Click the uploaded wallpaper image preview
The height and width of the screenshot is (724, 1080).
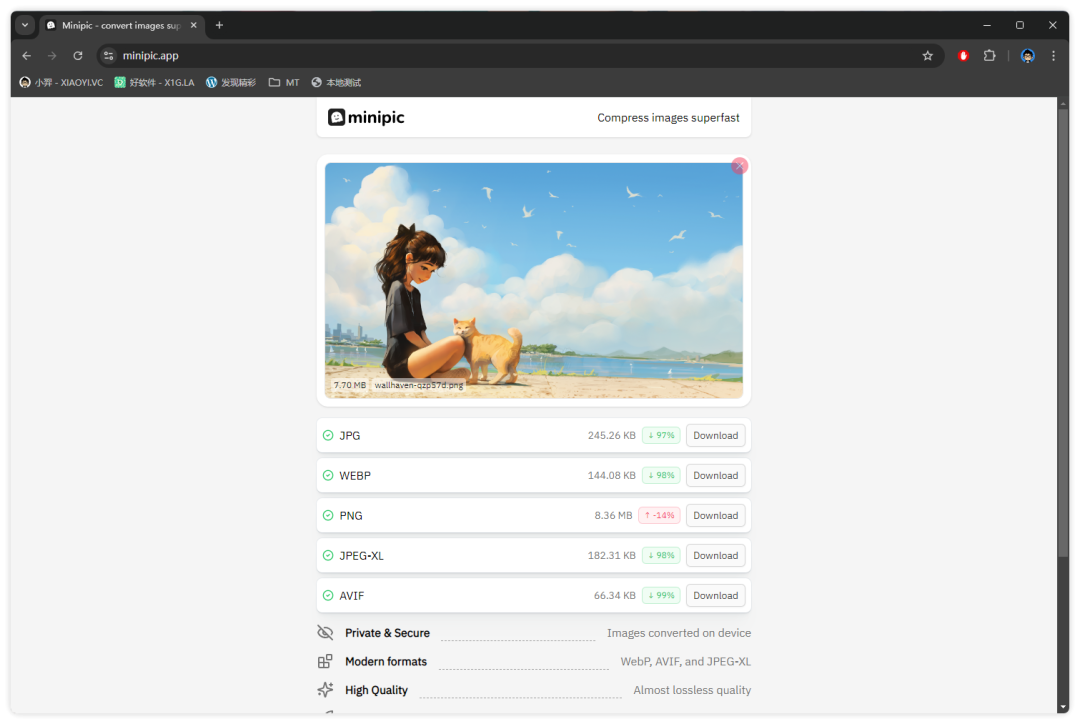click(x=534, y=280)
